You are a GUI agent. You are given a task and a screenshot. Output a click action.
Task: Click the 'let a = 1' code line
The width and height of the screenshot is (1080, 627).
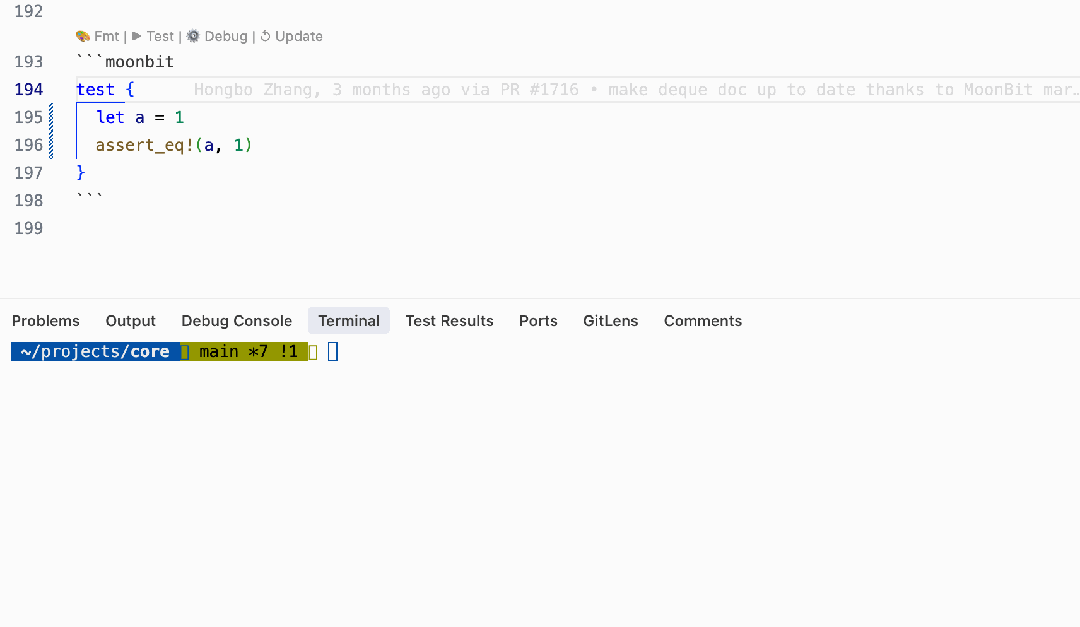coord(140,117)
